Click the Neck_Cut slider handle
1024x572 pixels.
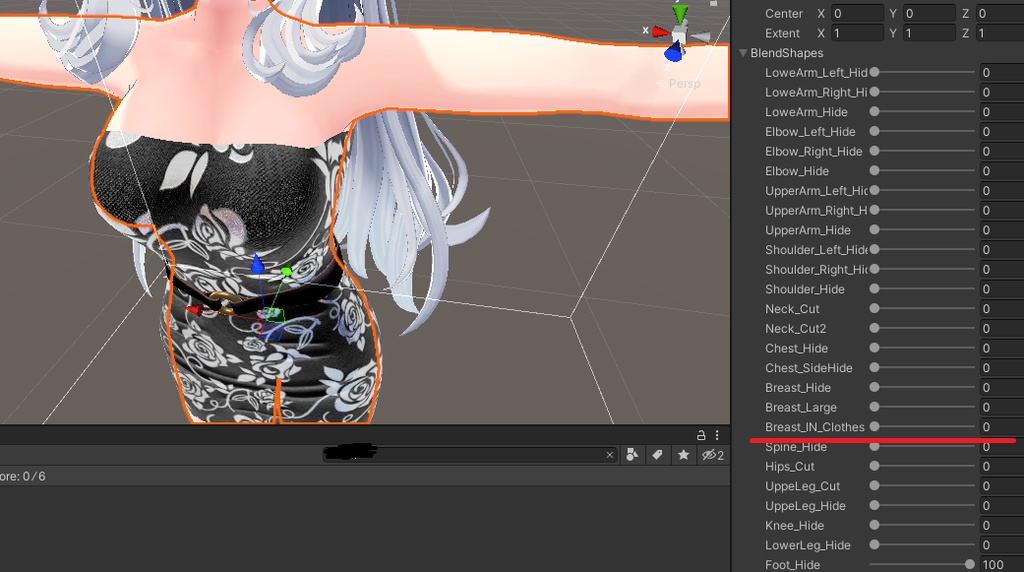tap(874, 308)
